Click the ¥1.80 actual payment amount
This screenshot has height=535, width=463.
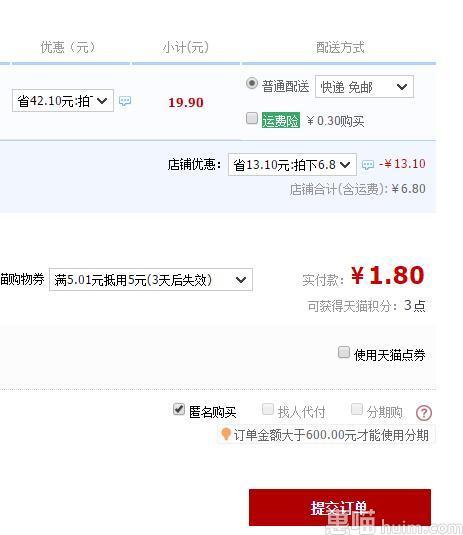[388, 275]
